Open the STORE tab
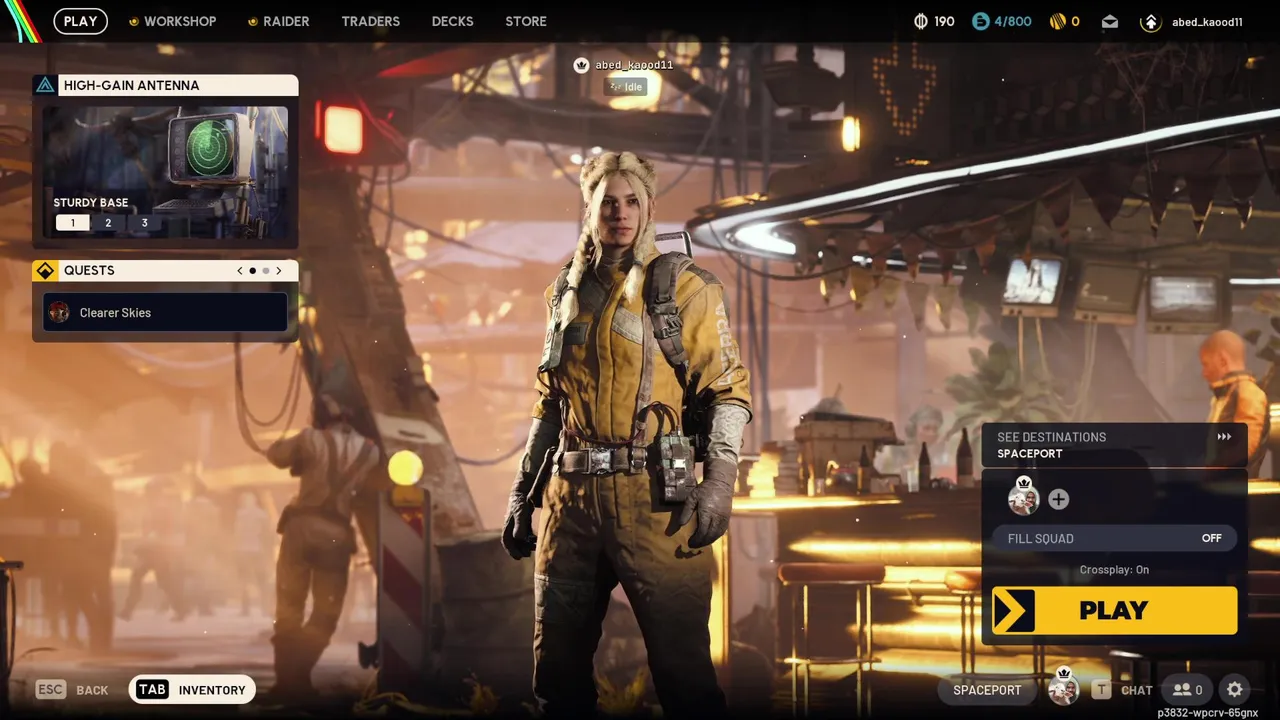Viewport: 1280px width, 720px height. 526,21
